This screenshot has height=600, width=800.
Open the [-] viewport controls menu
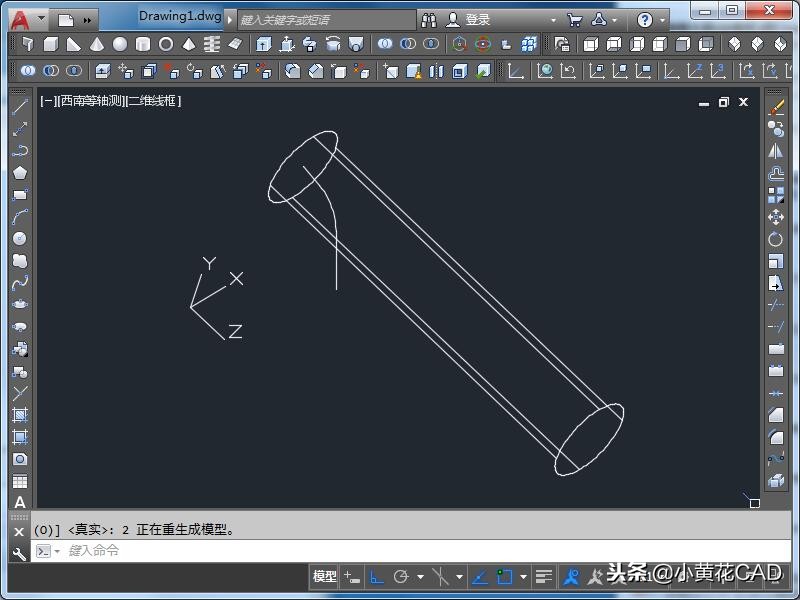click(x=48, y=101)
